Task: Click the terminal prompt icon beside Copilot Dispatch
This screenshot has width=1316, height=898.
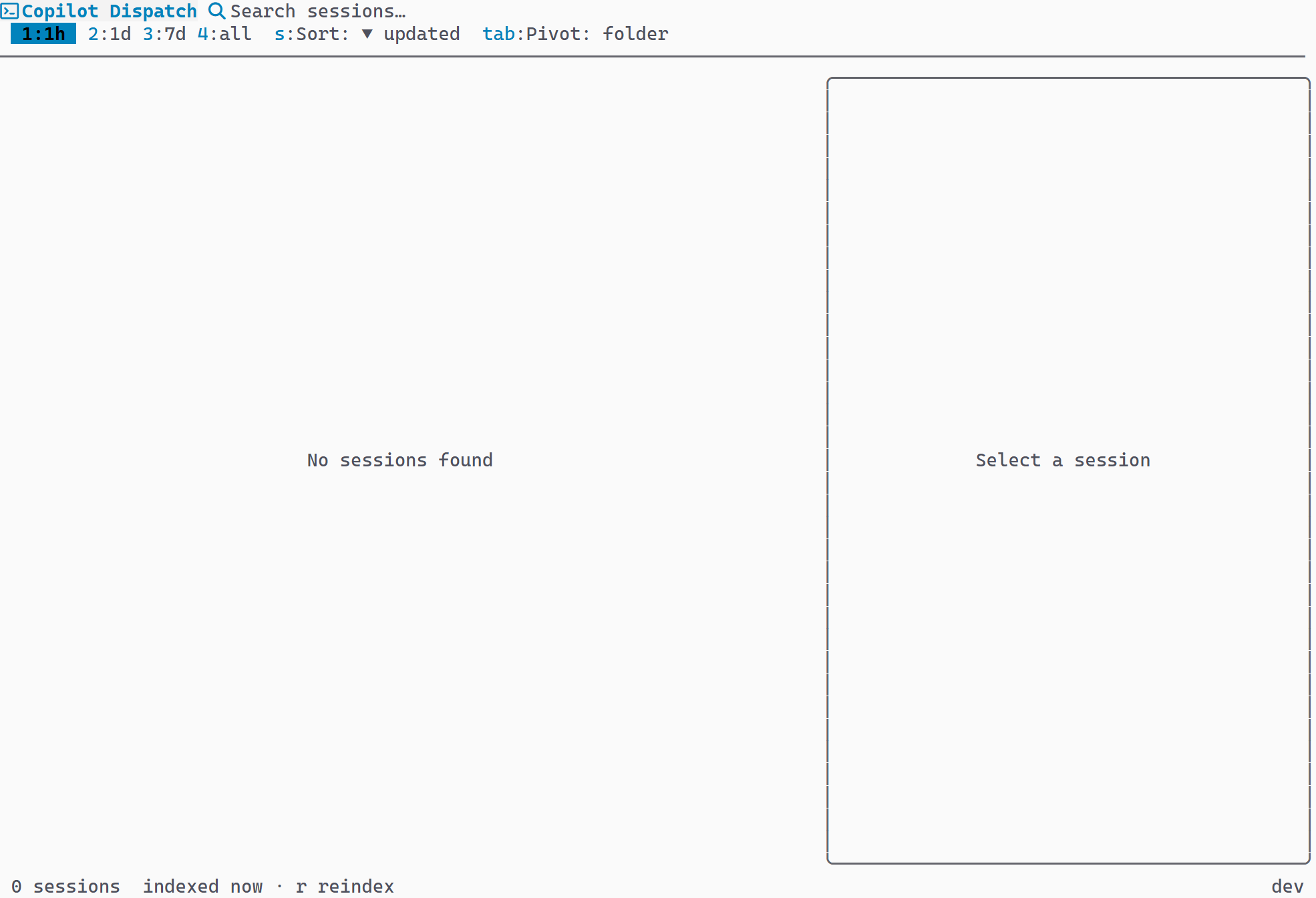Action: [9, 11]
